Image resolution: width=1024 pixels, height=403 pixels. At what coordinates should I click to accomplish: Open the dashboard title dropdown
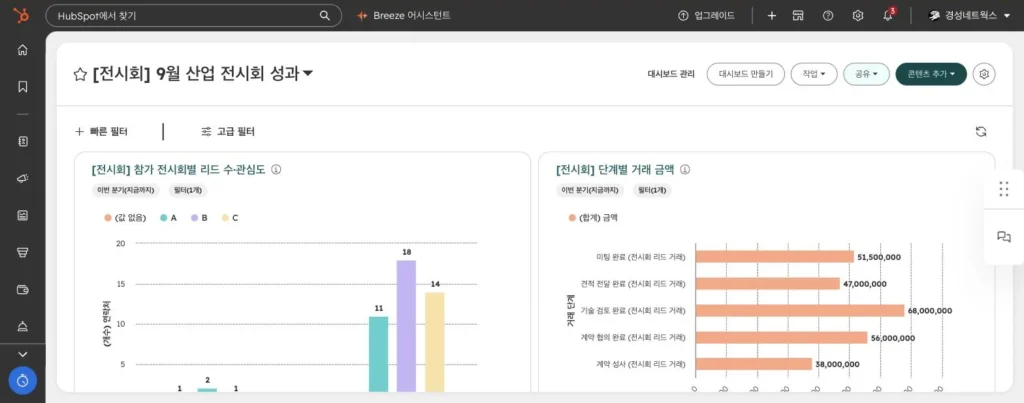pos(308,74)
